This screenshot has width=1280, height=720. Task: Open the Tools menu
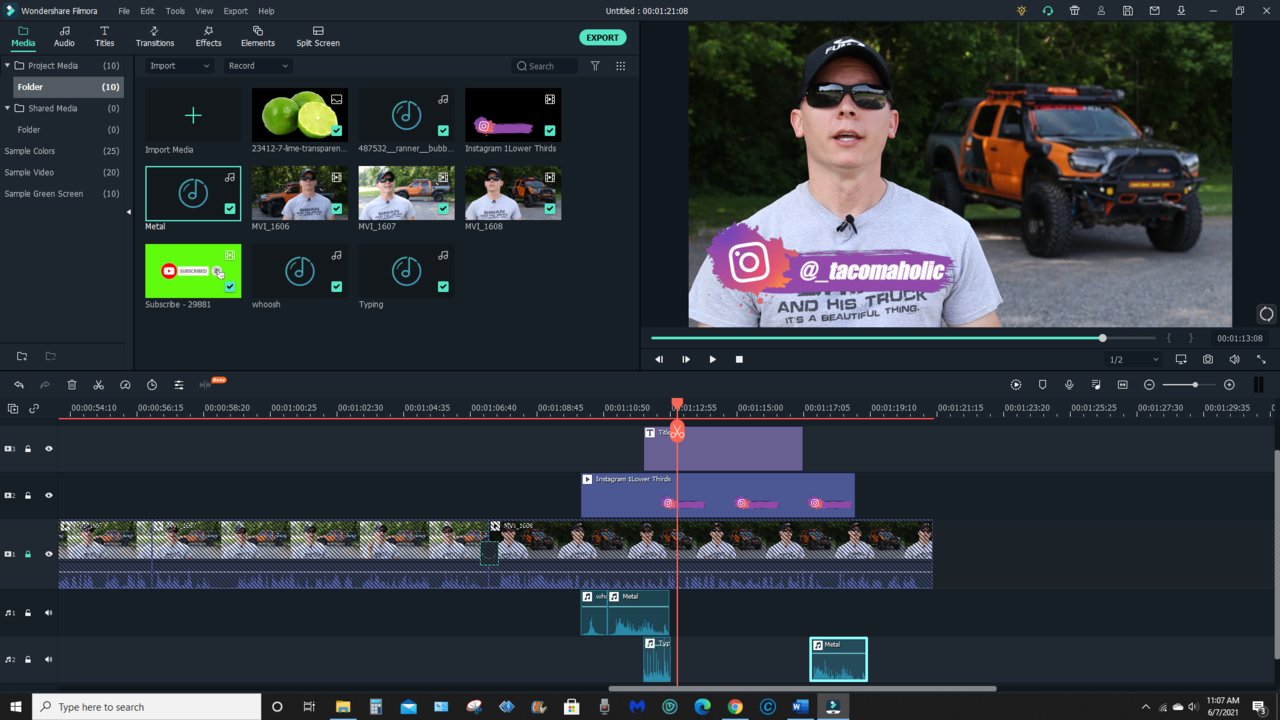175,11
